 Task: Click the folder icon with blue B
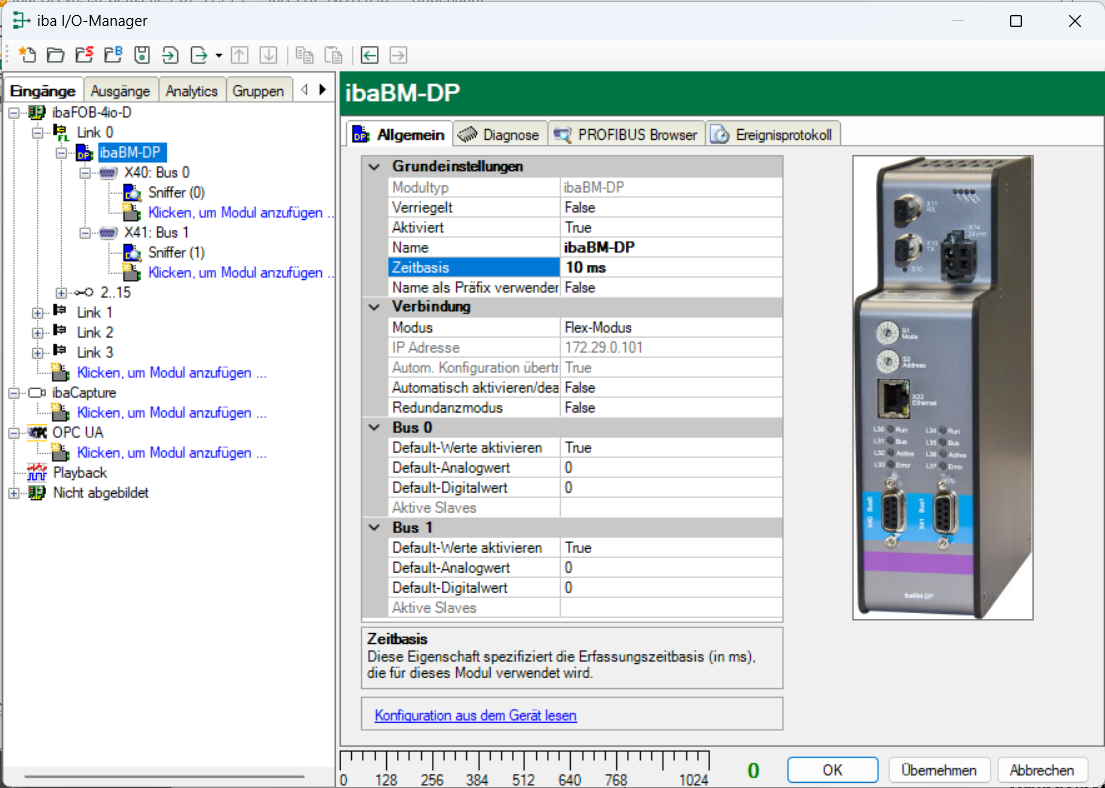(x=113, y=54)
